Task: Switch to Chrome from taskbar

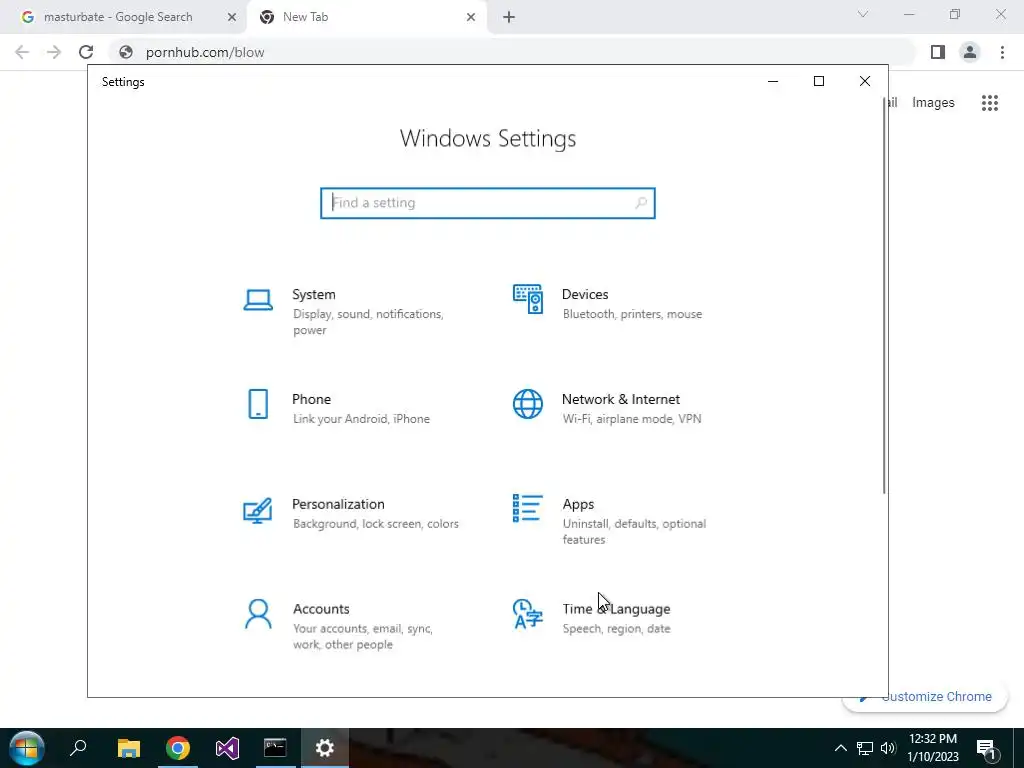Action: click(178, 748)
